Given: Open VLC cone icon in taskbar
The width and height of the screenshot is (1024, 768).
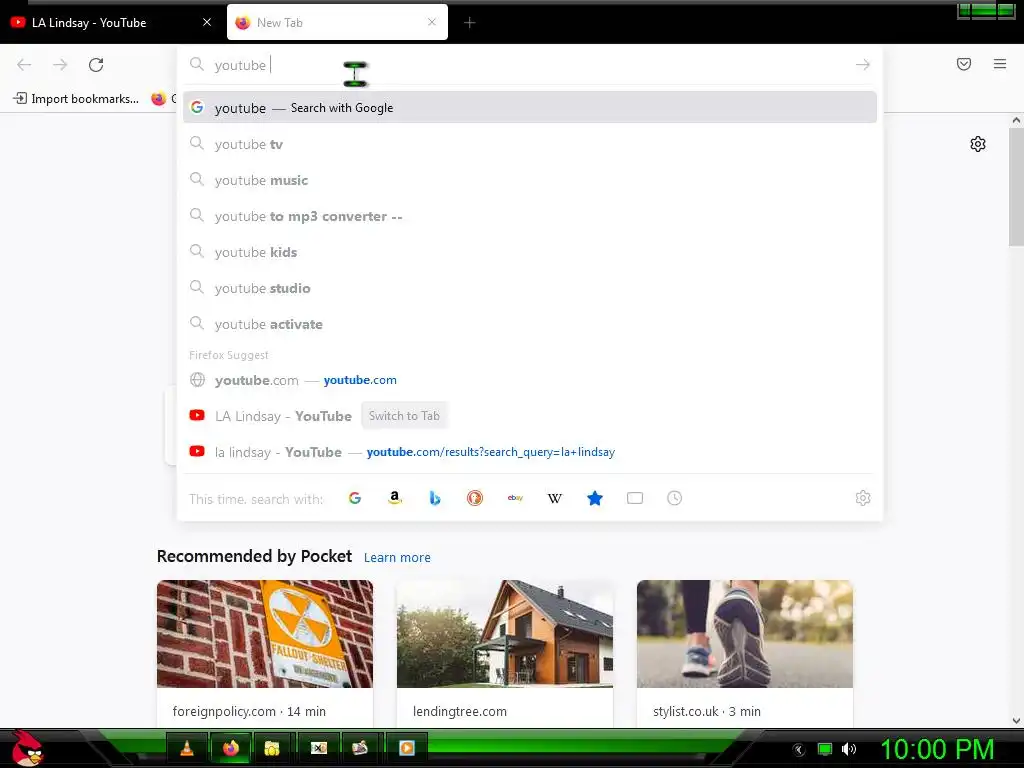Looking at the screenshot, I should tap(187, 748).
